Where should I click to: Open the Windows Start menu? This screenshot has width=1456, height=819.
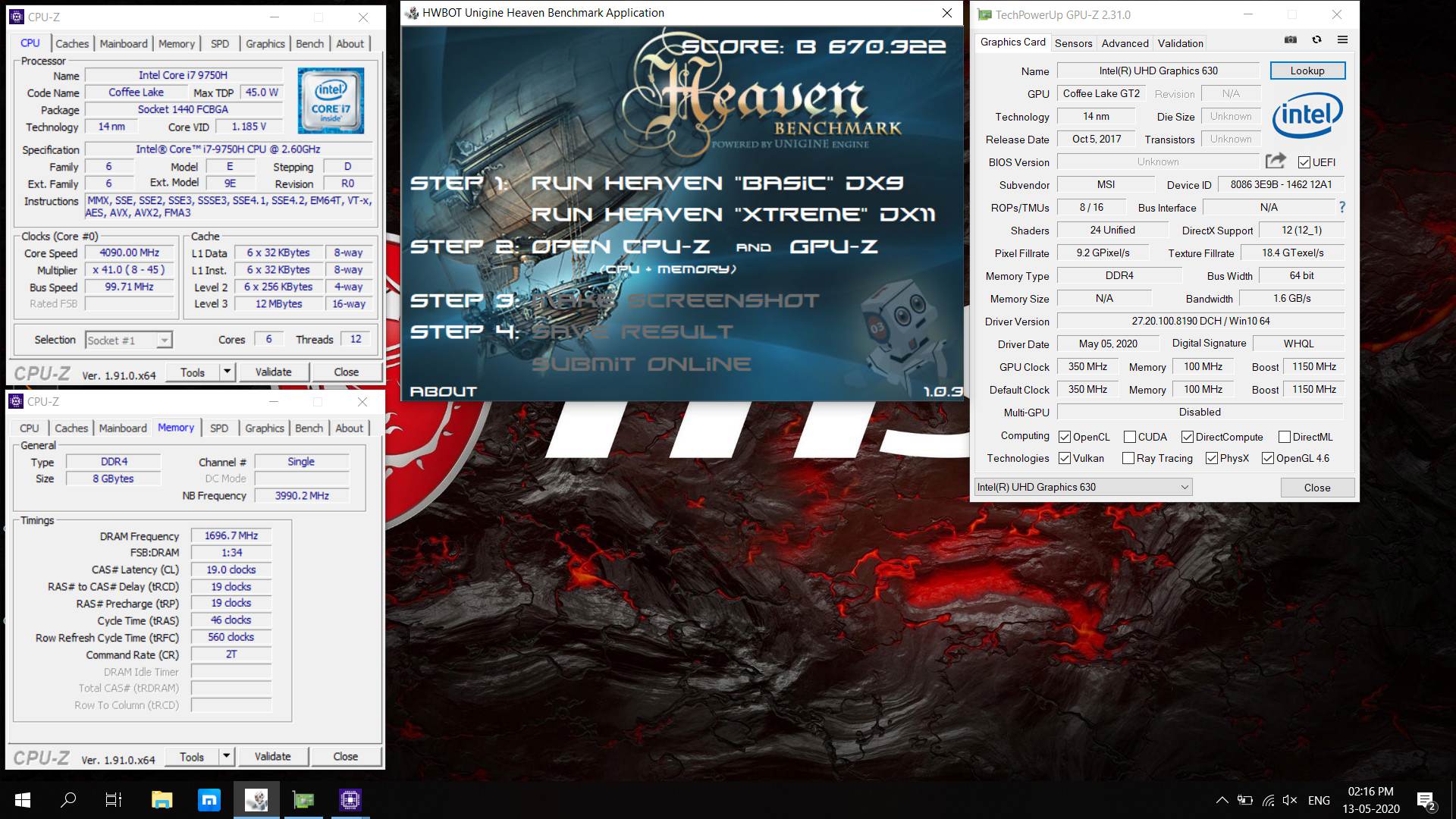pyautogui.click(x=23, y=799)
